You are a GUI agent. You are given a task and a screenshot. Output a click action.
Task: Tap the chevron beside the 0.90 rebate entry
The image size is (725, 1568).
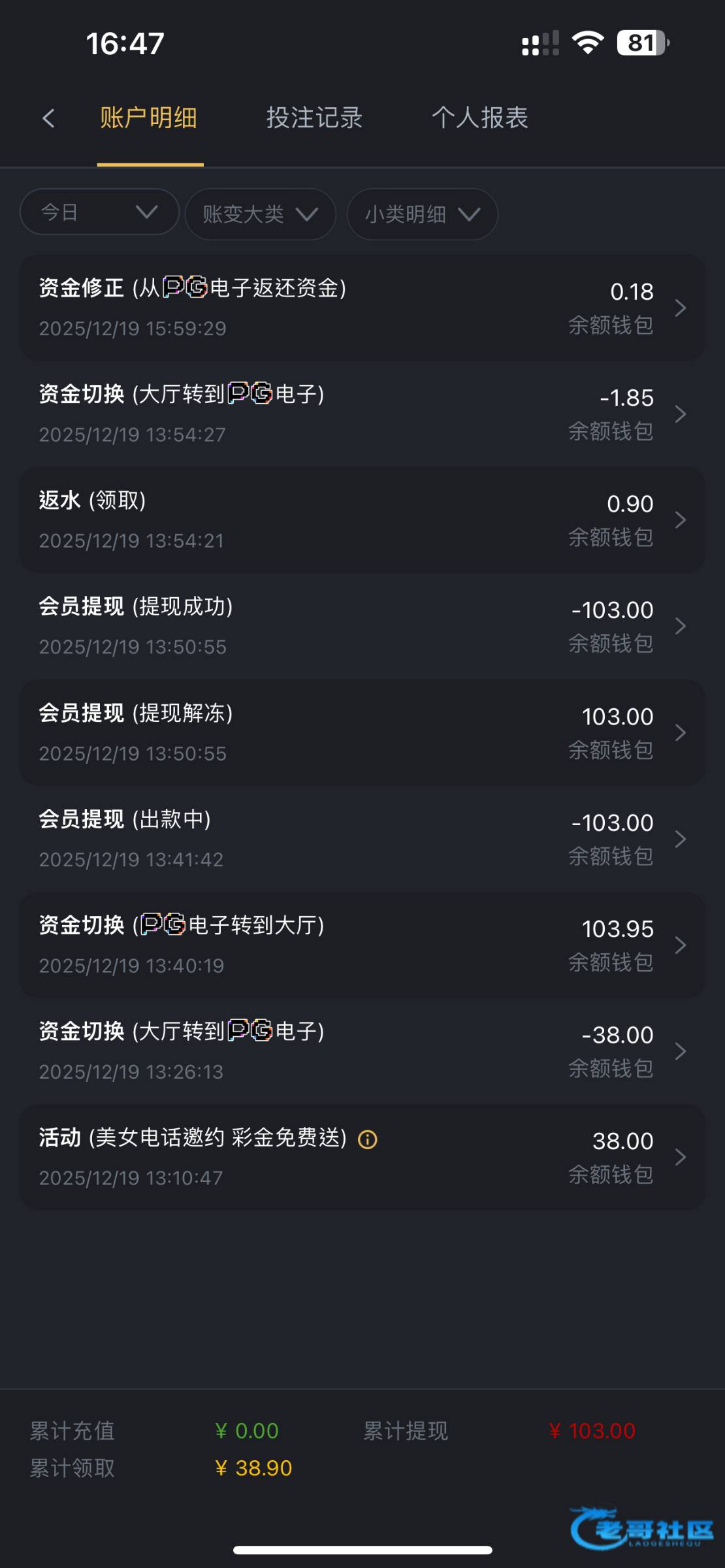click(x=680, y=520)
